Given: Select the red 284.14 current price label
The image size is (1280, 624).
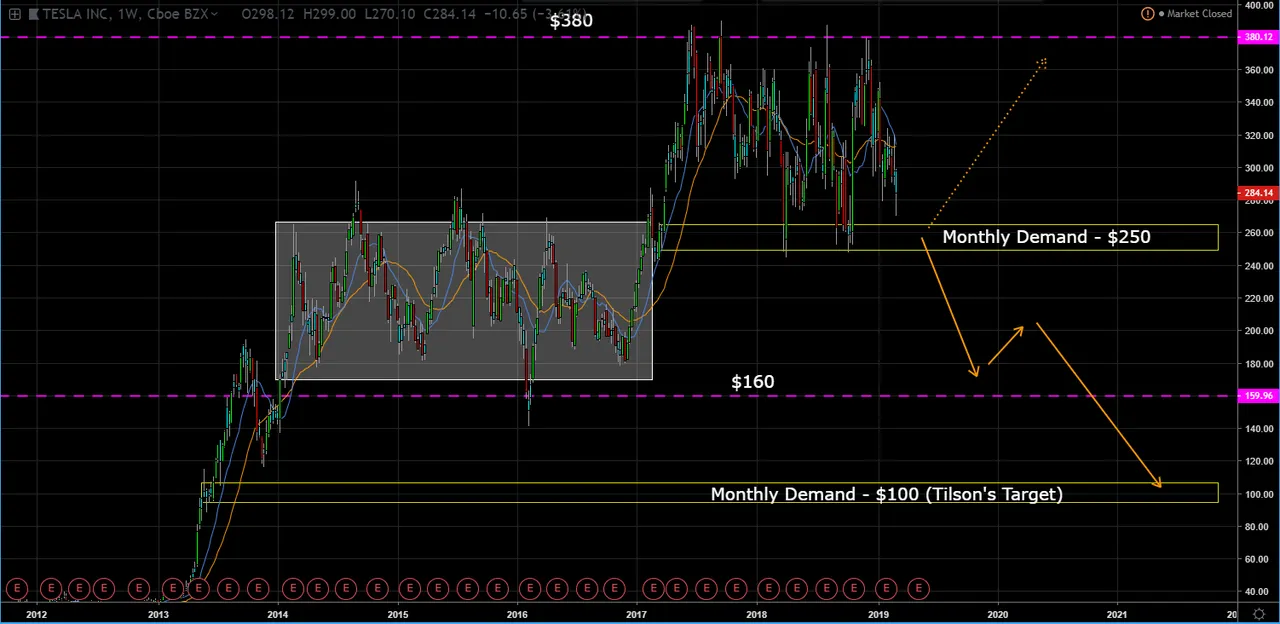Looking at the screenshot, I should point(1258,193).
